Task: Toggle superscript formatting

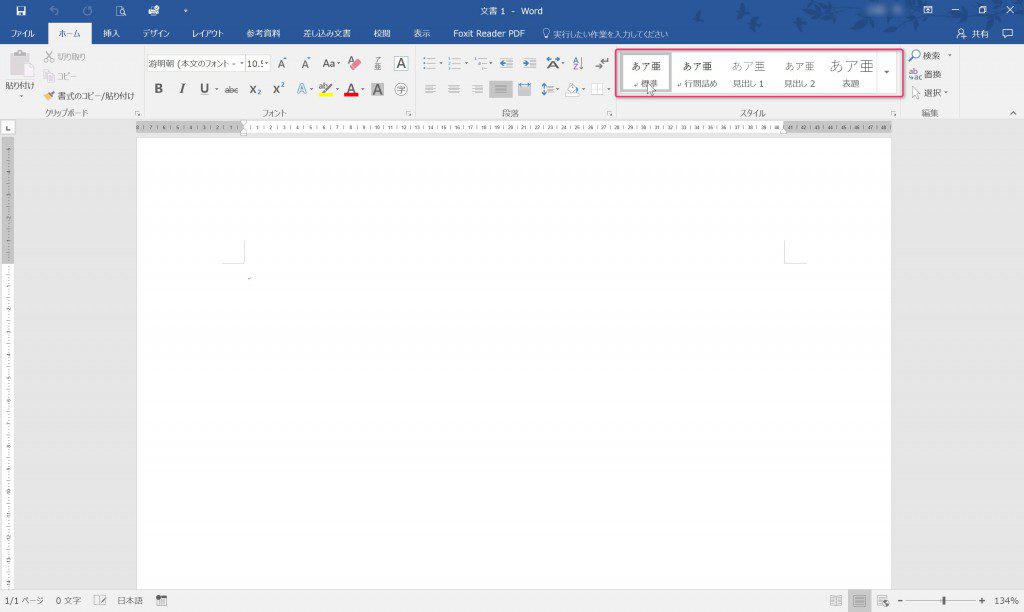Action: tap(278, 89)
